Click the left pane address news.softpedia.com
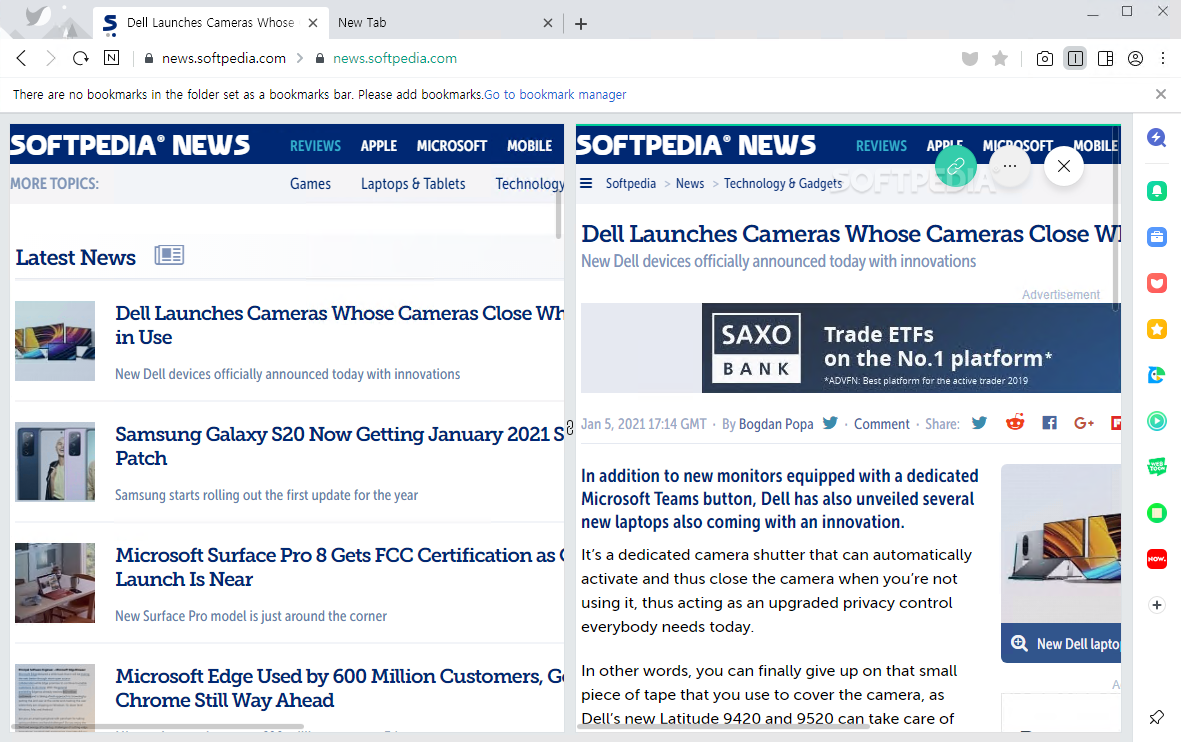 pyautogui.click(x=224, y=58)
